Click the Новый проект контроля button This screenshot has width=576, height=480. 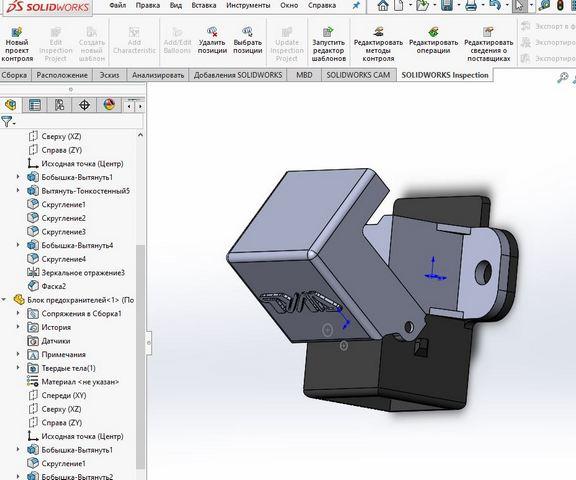coord(17,44)
